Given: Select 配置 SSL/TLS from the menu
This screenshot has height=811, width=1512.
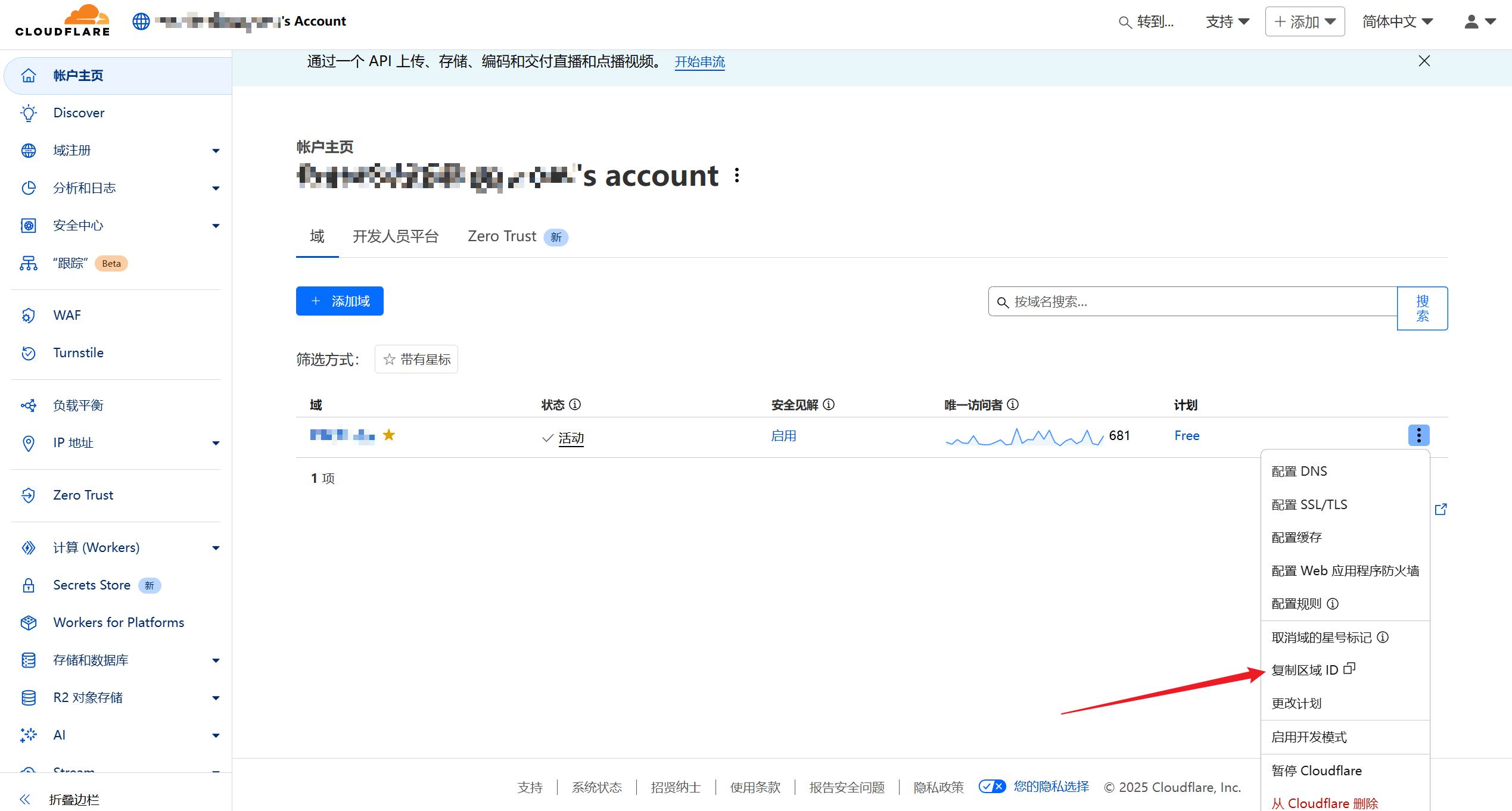Looking at the screenshot, I should pos(1345,505).
